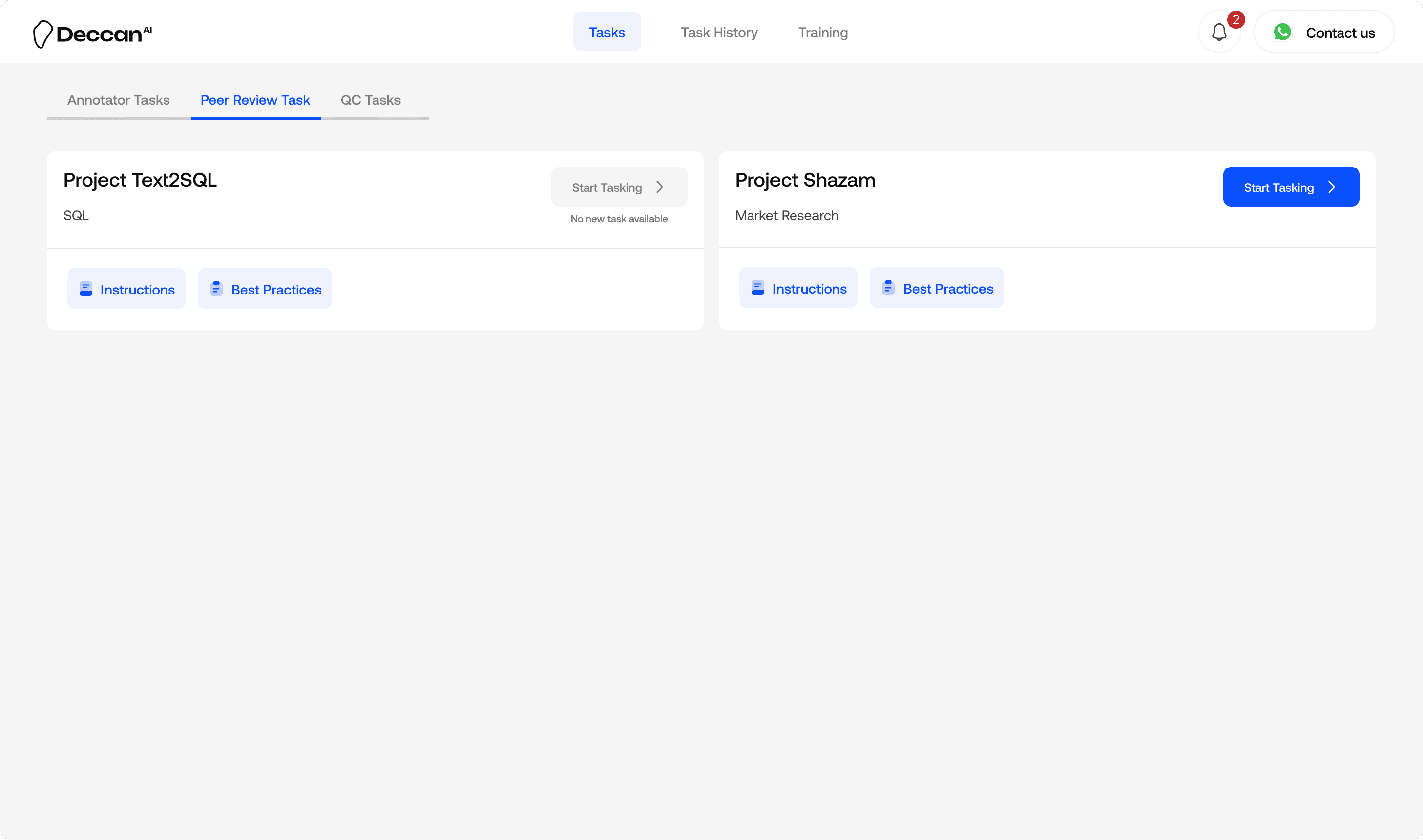Go to Task History in top navigation
Viewport: 1423px width, 840px height.
(x=719, y=32)
